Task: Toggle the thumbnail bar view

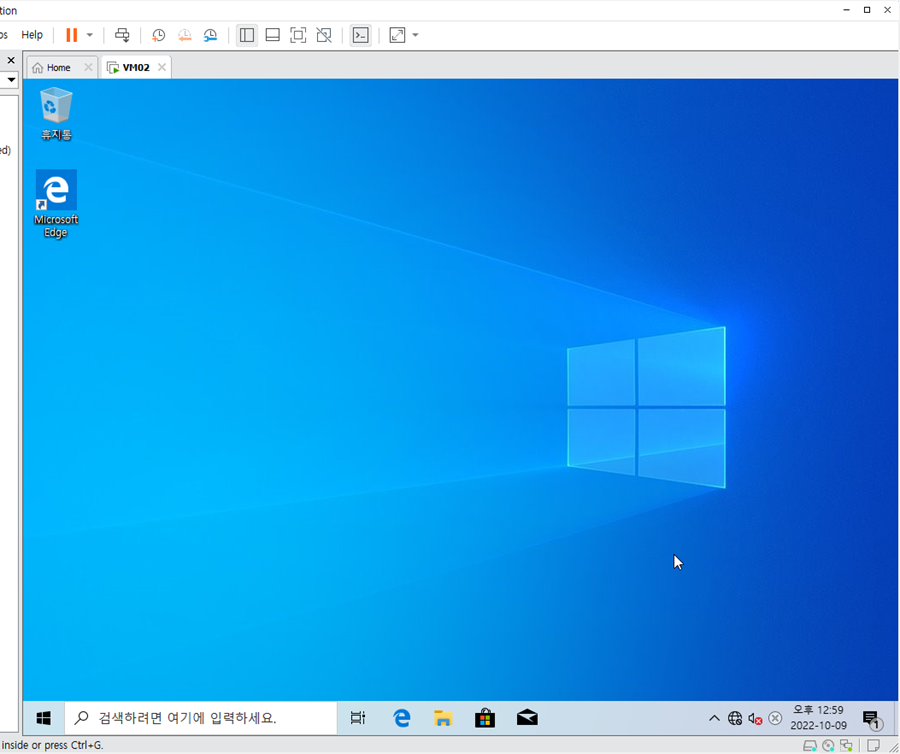Action: pyautogui.click(x=273, y=35)
